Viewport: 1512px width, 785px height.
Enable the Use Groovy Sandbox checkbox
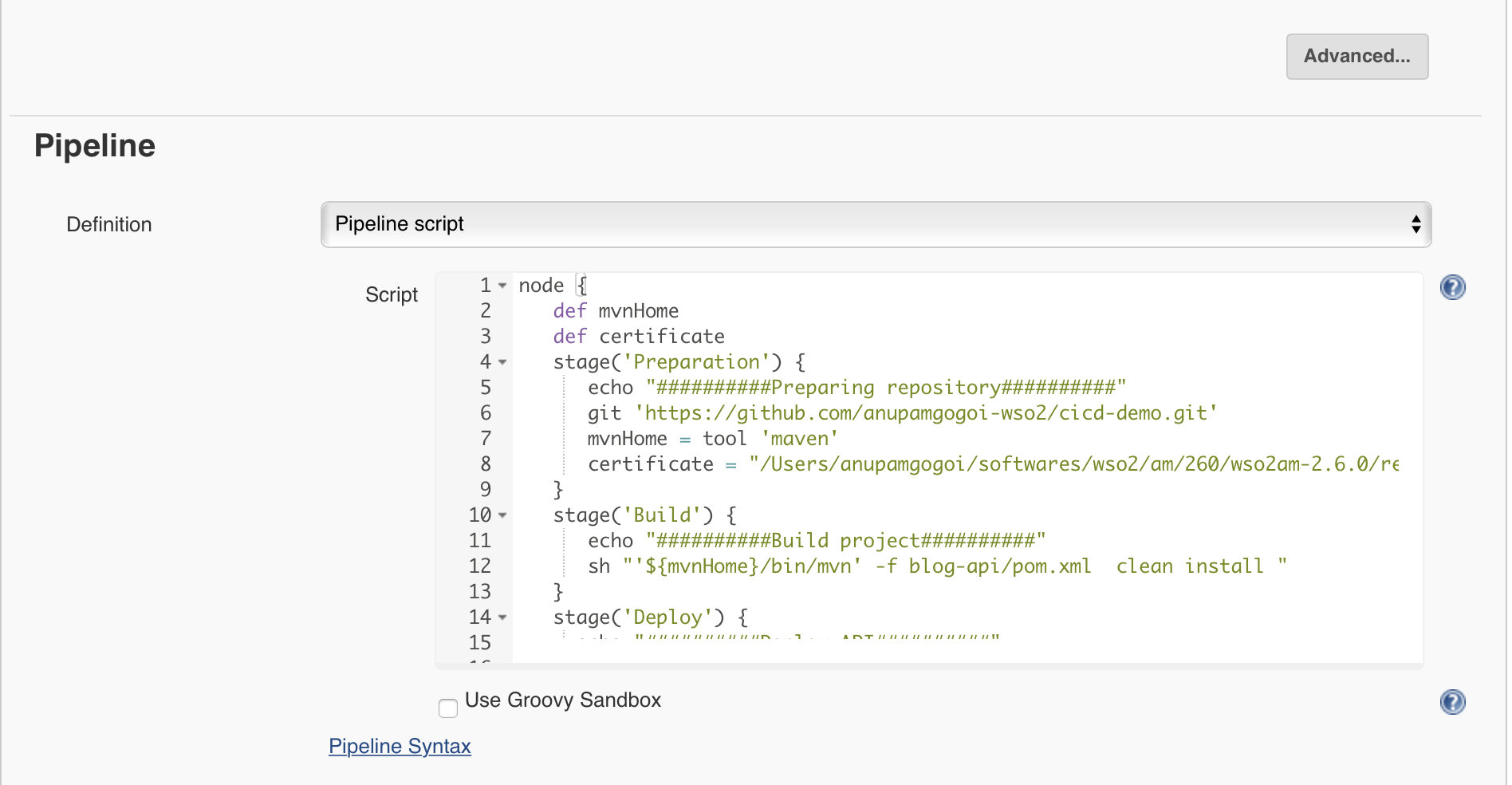click(448, 708)
